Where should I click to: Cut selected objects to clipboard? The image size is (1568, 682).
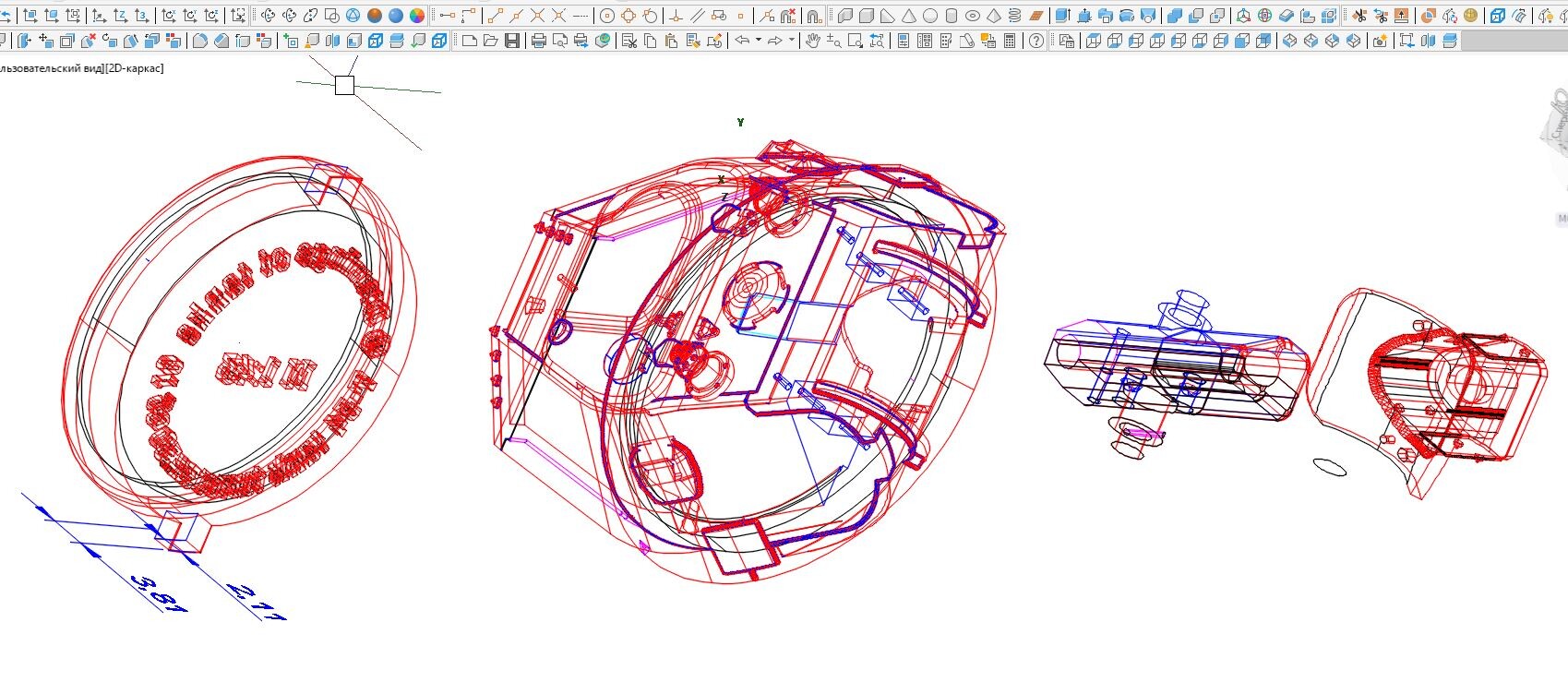[628, 41]
